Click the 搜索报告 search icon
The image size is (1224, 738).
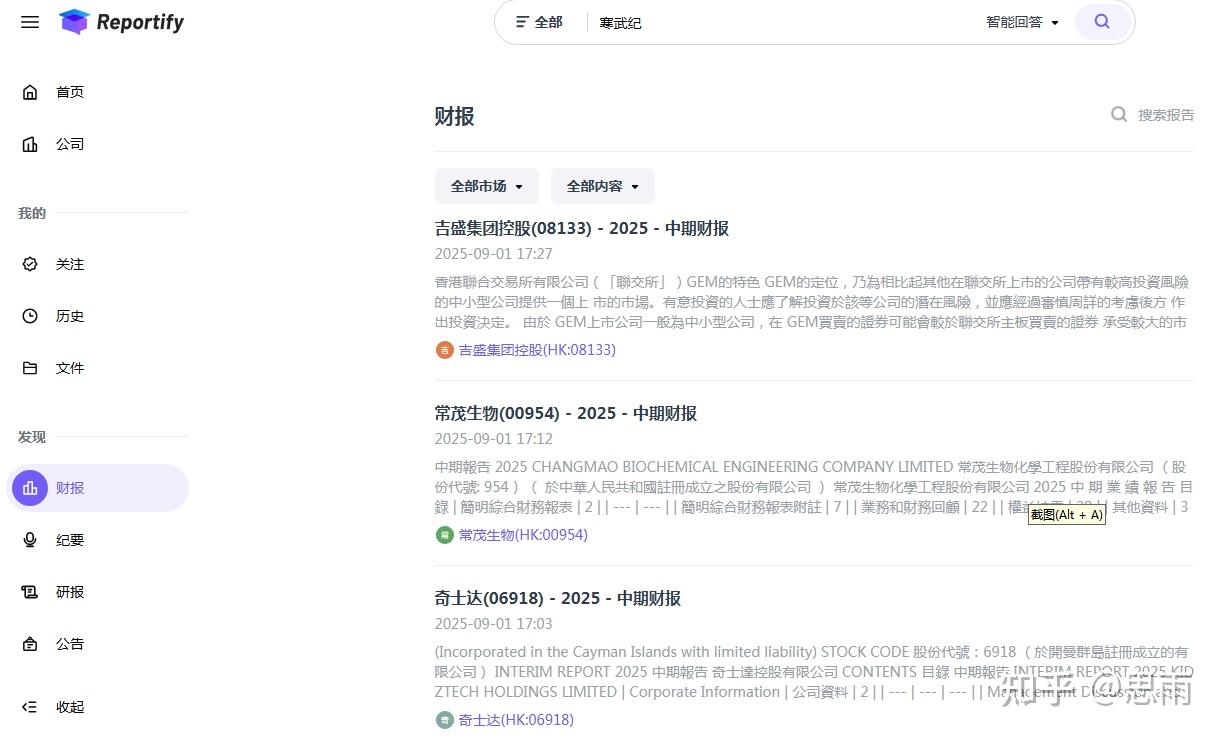[x=1118, y=114]
